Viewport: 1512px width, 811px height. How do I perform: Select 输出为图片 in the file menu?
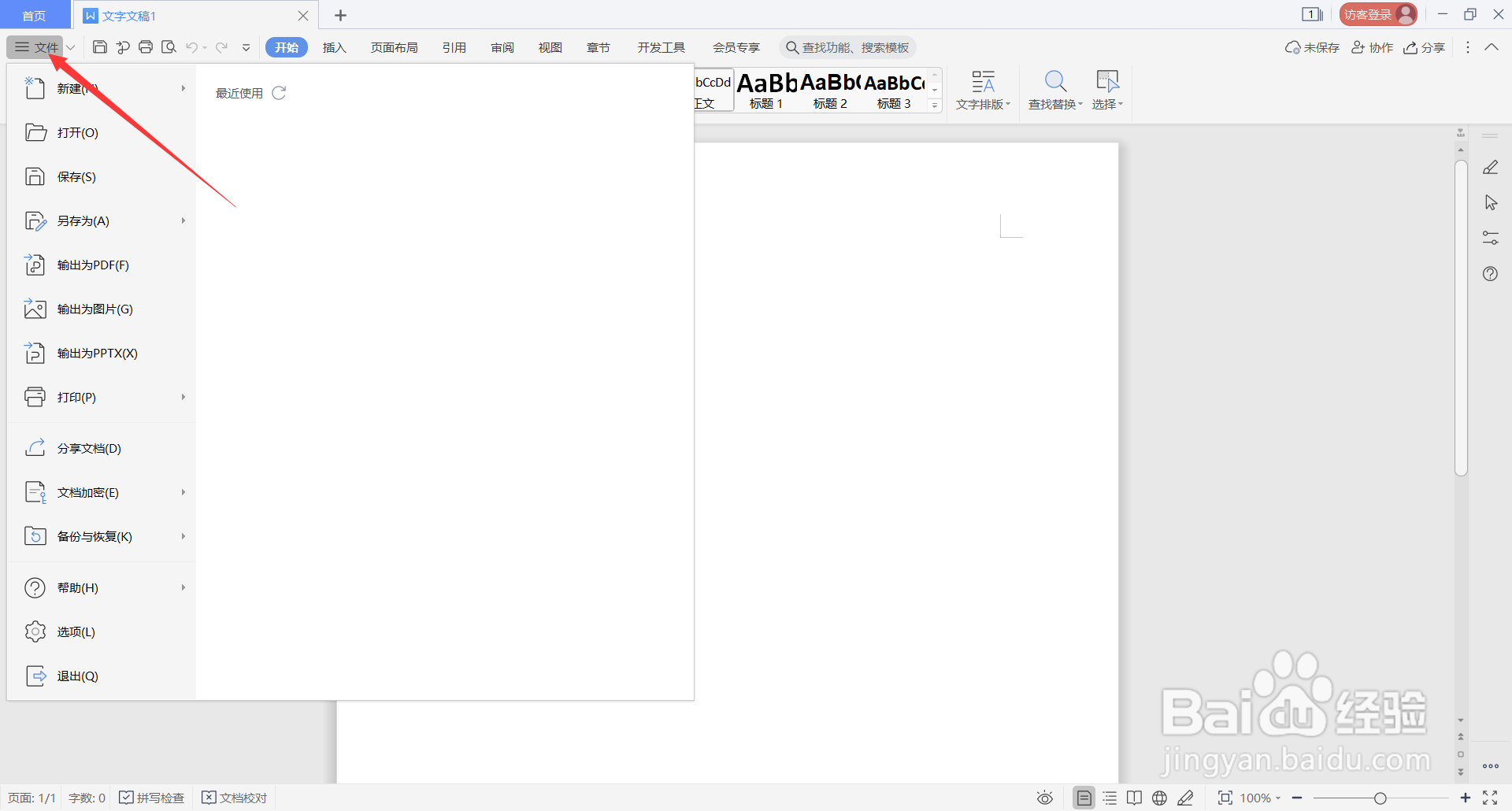click(x=94, y=309)
